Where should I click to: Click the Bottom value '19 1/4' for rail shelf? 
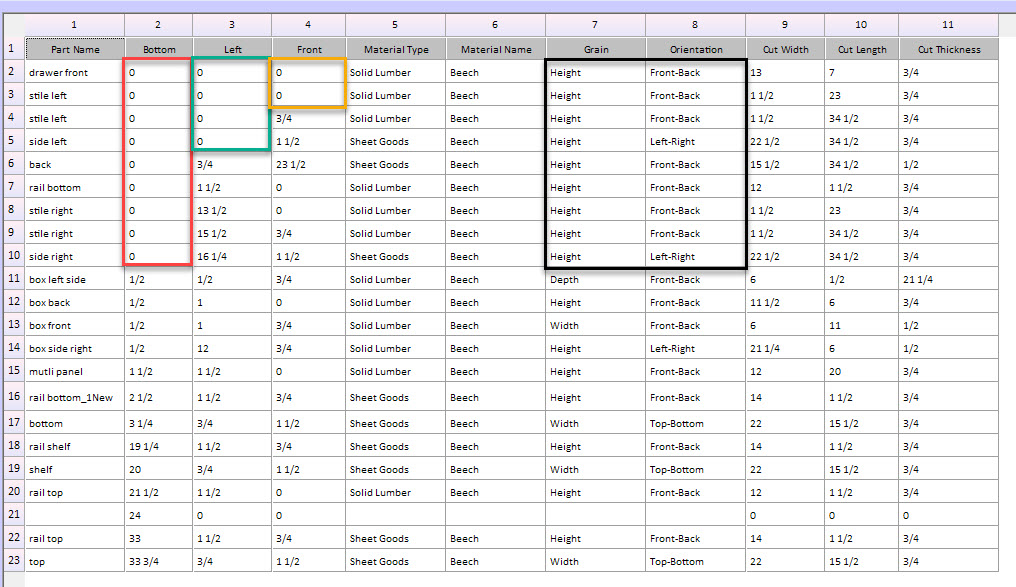click(159, 446)
